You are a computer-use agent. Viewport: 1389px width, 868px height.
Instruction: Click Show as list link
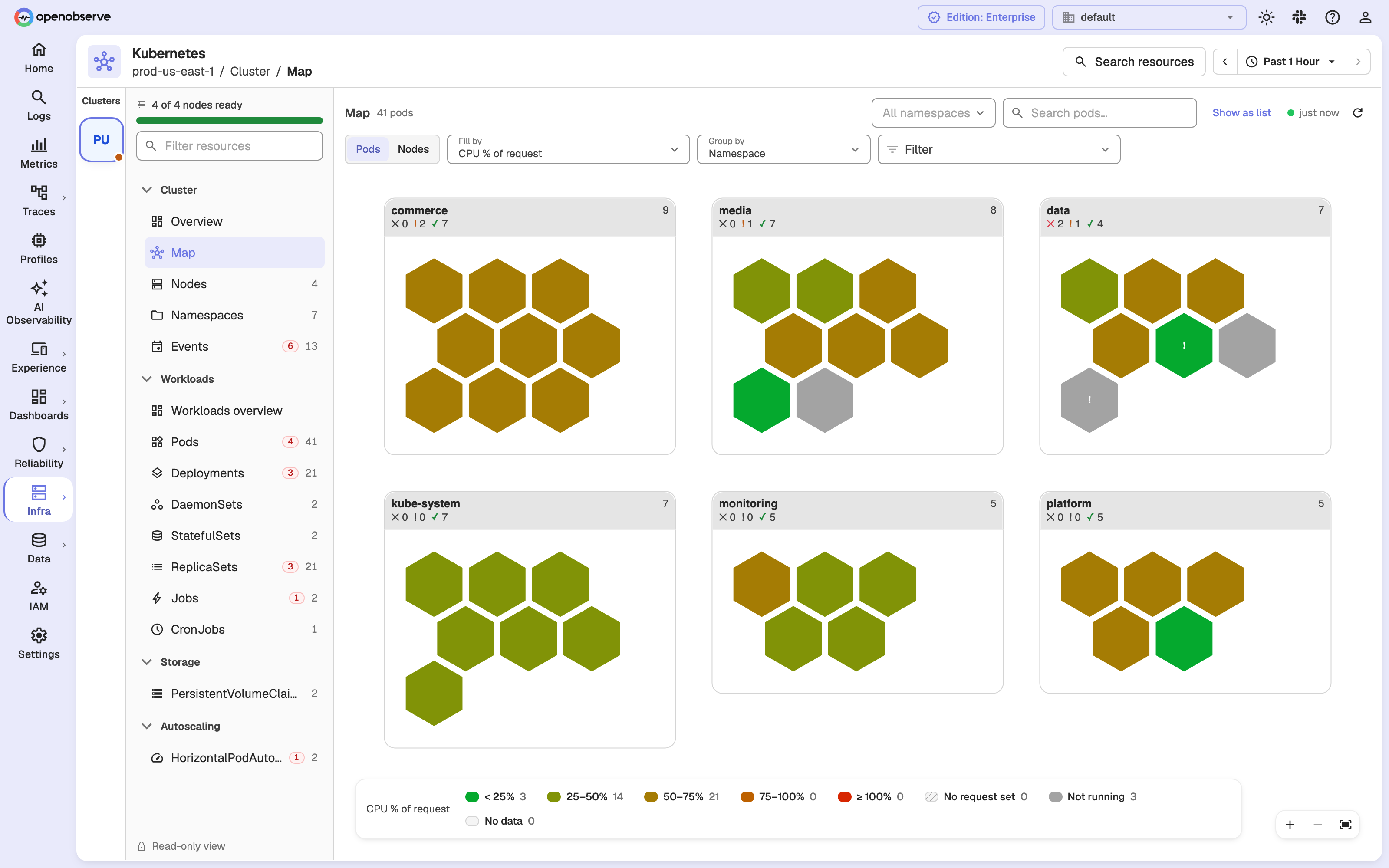[x=1241, y=113]
